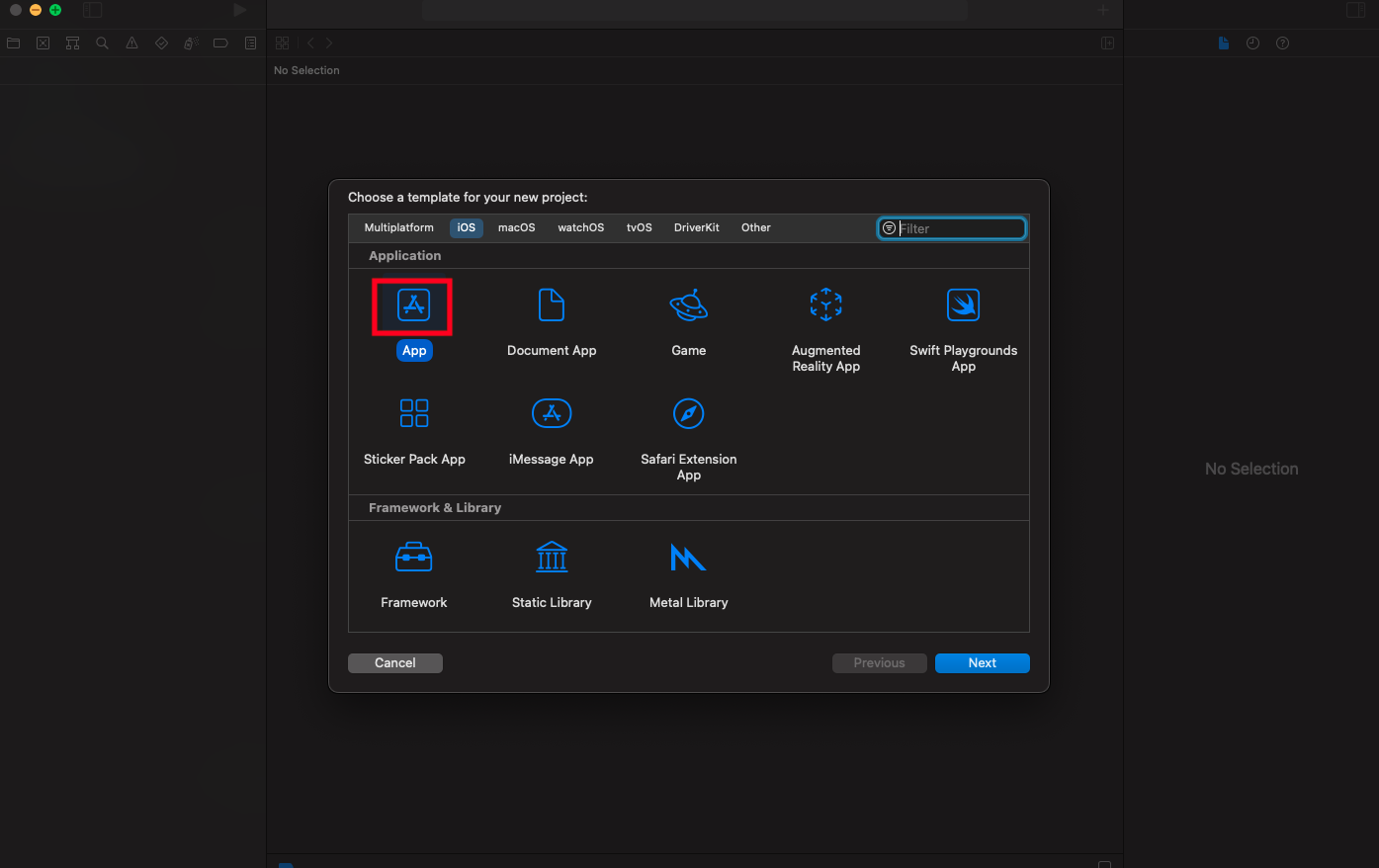Screen dimensions: 1379x868
Task: Click the Run play button
Action: coord(240,10)
